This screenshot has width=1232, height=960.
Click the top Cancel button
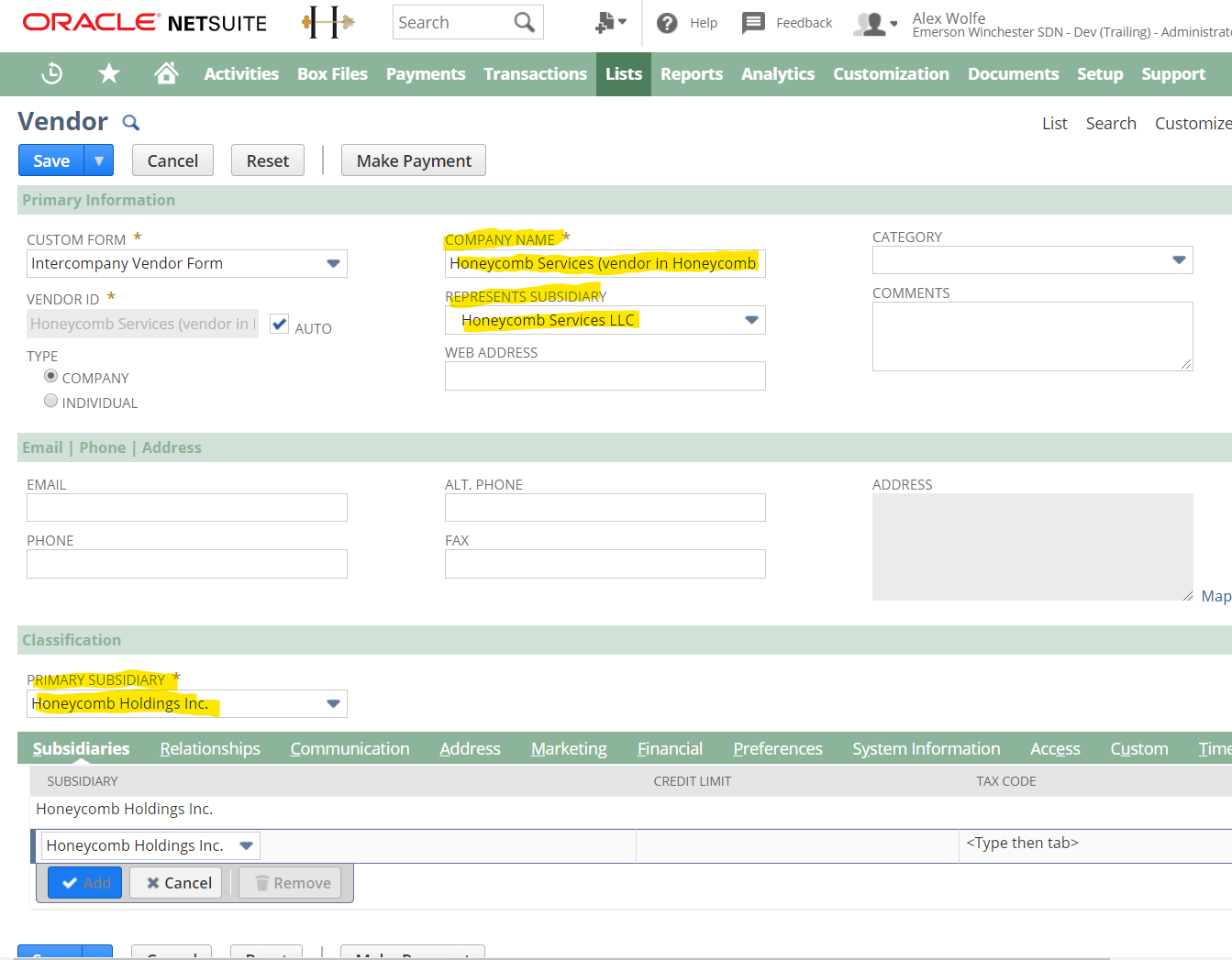click(x=172, y=160)
